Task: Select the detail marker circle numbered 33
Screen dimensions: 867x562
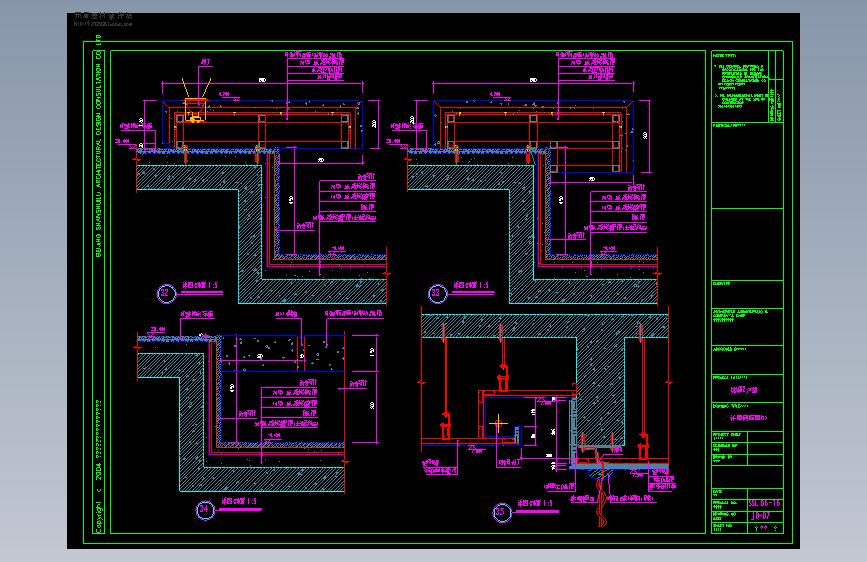Action: click(437, 294)
